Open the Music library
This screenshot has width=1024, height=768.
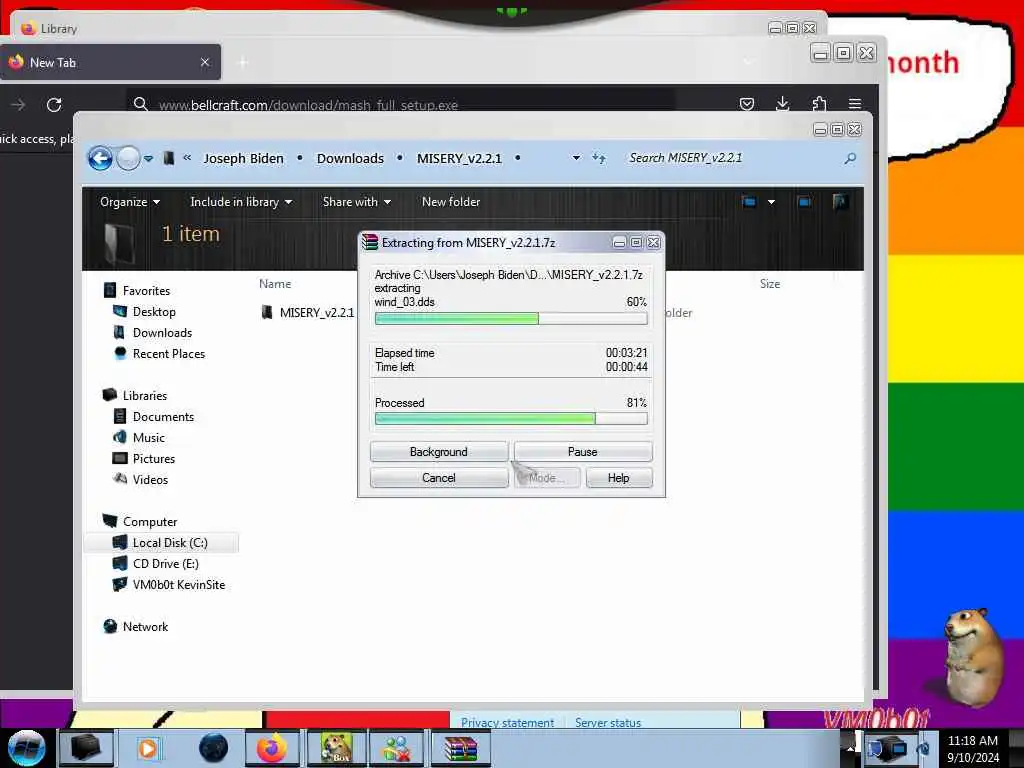[x=148, y=438]
